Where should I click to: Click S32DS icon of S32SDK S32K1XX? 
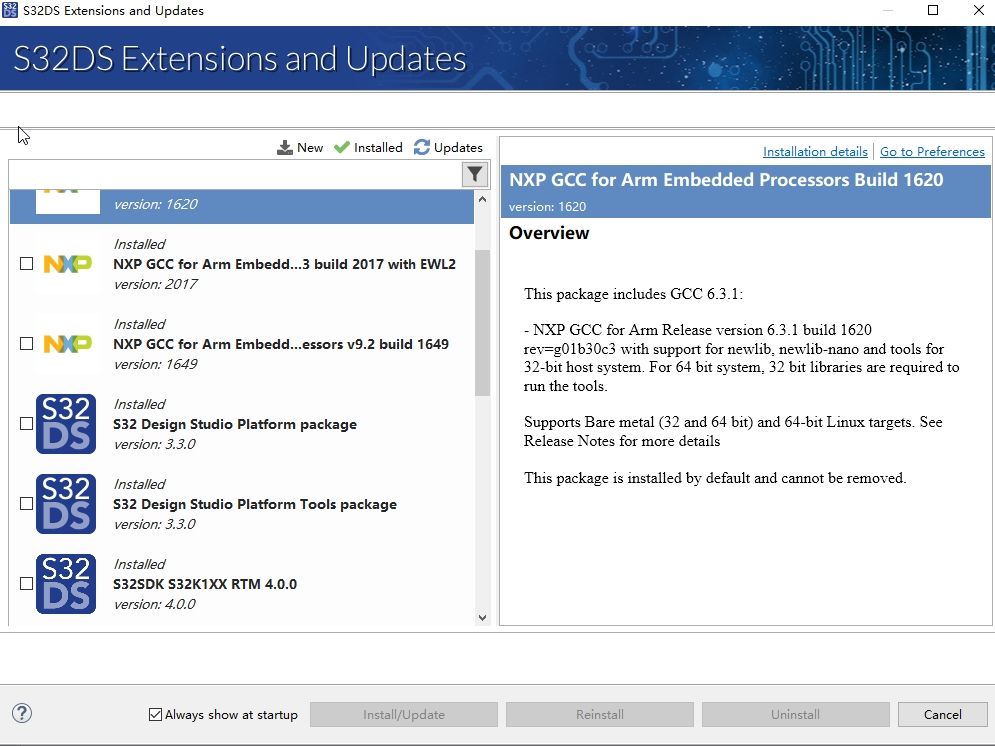66,584
